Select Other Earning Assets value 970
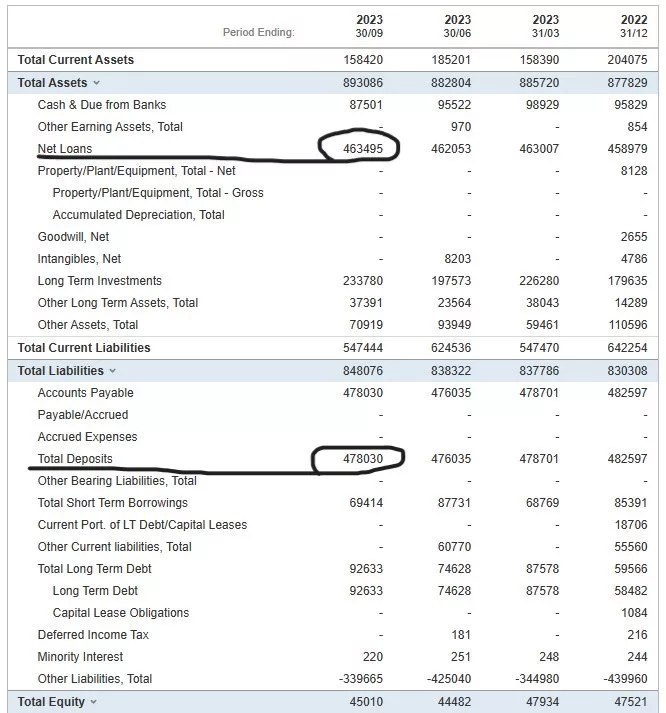Screen dimensions: 666x713 tap(461, 126)
